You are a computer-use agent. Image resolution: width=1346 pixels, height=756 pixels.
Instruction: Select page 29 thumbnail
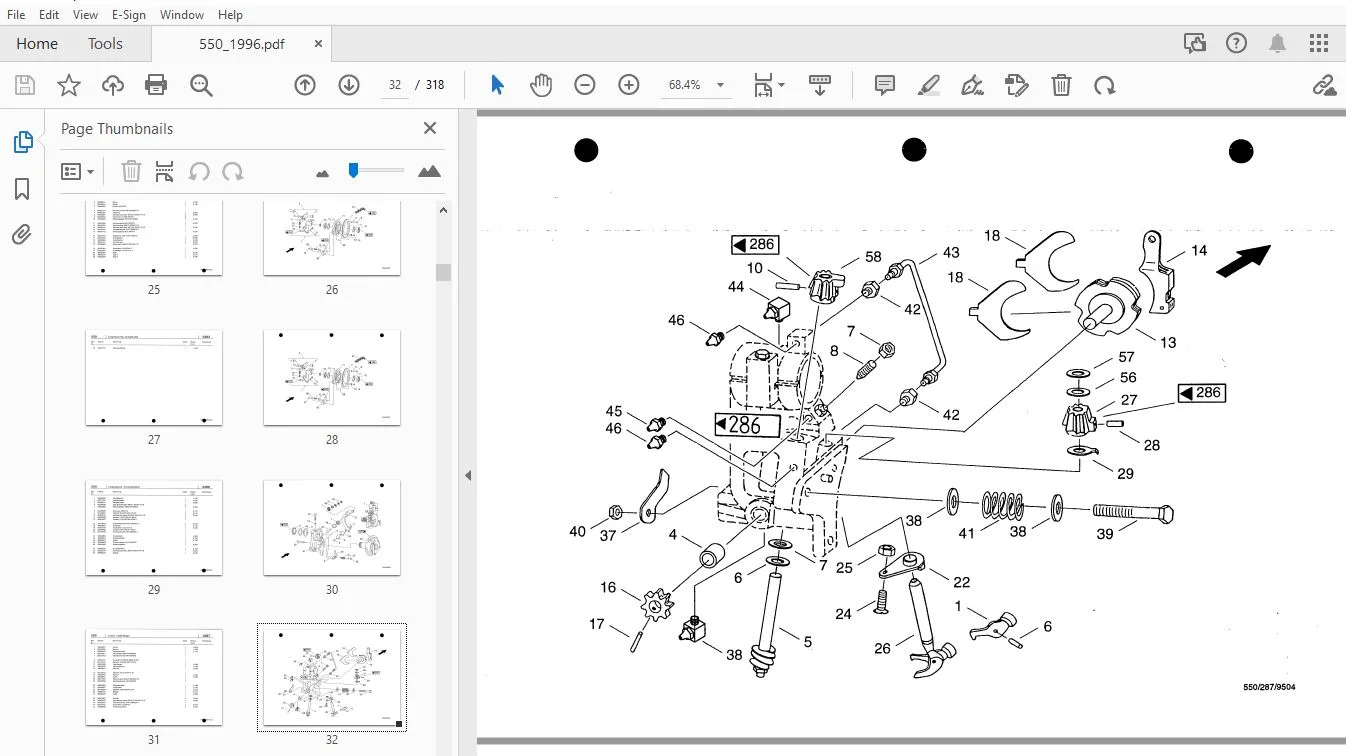[x=154, y=528]
